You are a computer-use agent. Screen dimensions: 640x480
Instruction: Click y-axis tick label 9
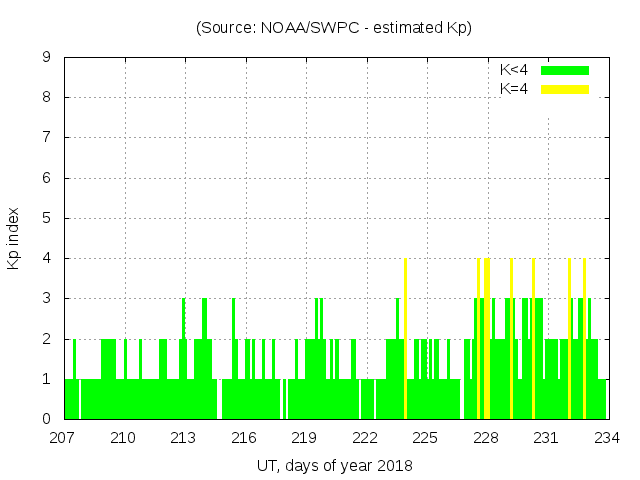(47, 58)
